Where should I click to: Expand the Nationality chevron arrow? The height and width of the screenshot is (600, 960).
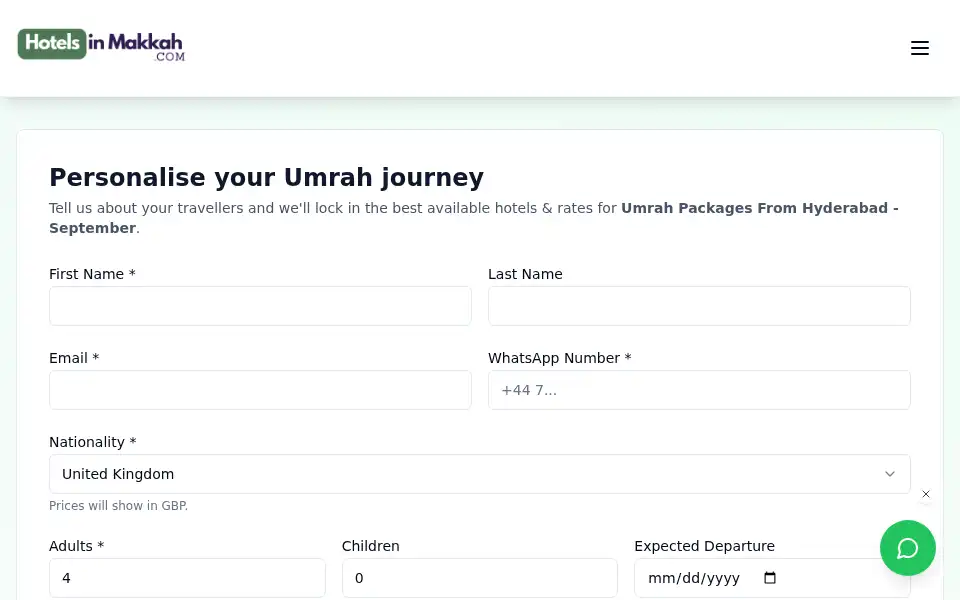point(890,474)
